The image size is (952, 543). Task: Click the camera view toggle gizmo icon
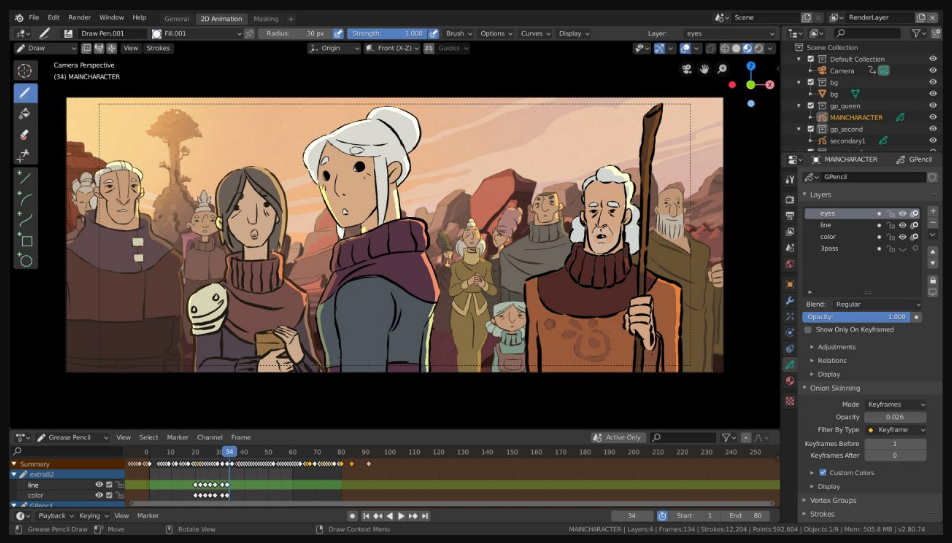(x=687, y=69)
